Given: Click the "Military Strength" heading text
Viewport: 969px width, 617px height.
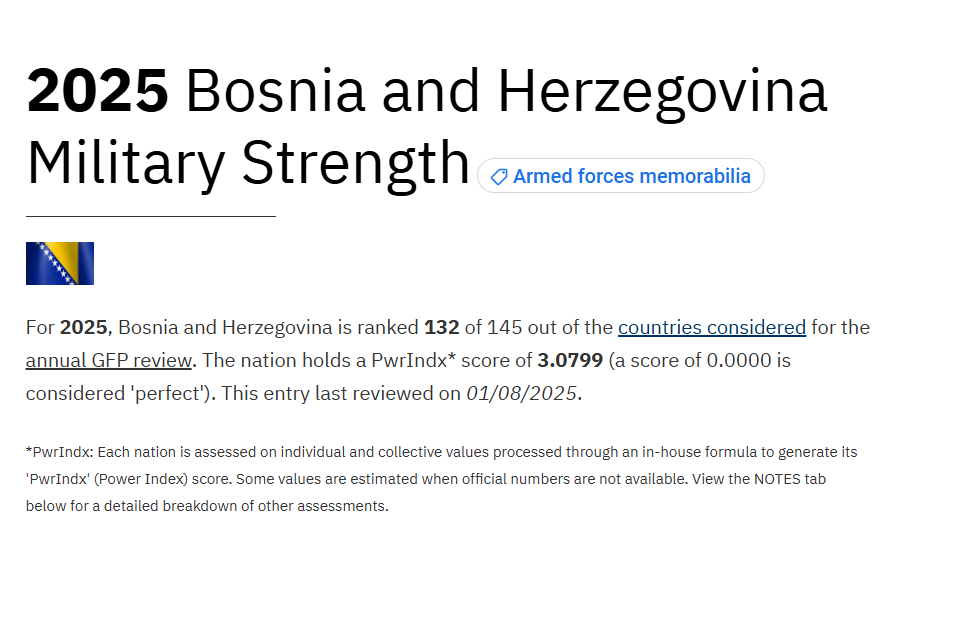Looking at the screenshot, I should point(248,163).
